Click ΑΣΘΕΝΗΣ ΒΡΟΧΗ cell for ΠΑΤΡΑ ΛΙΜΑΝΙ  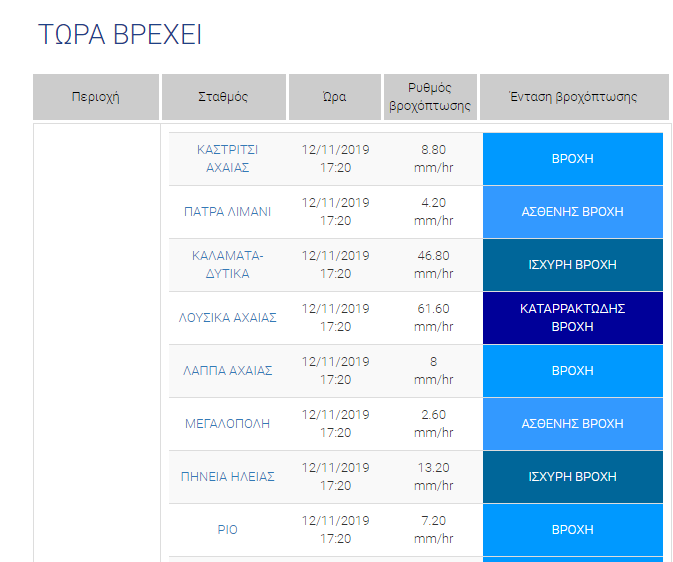tap(573, 212)
